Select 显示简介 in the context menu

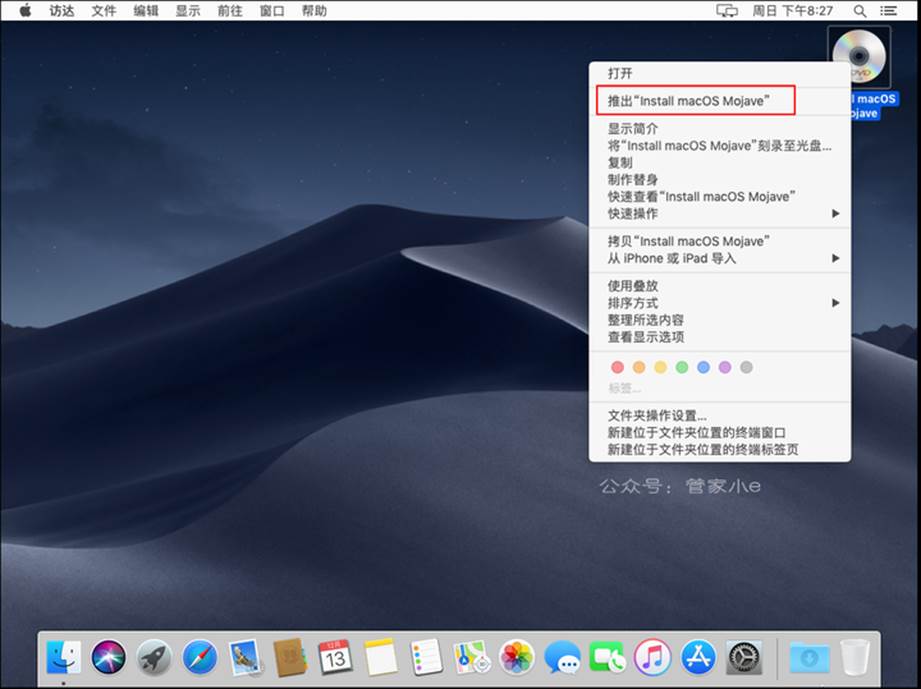click(x=633, y=128)
